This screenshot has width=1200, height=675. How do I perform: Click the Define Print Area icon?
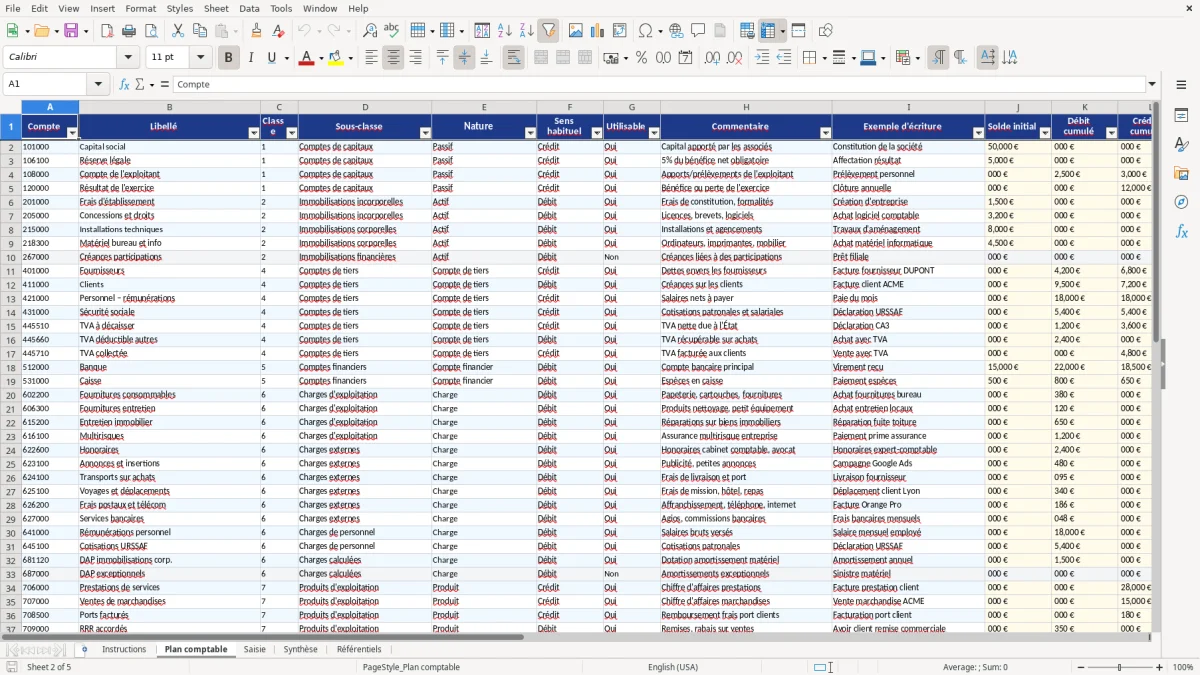coord(747,31)
